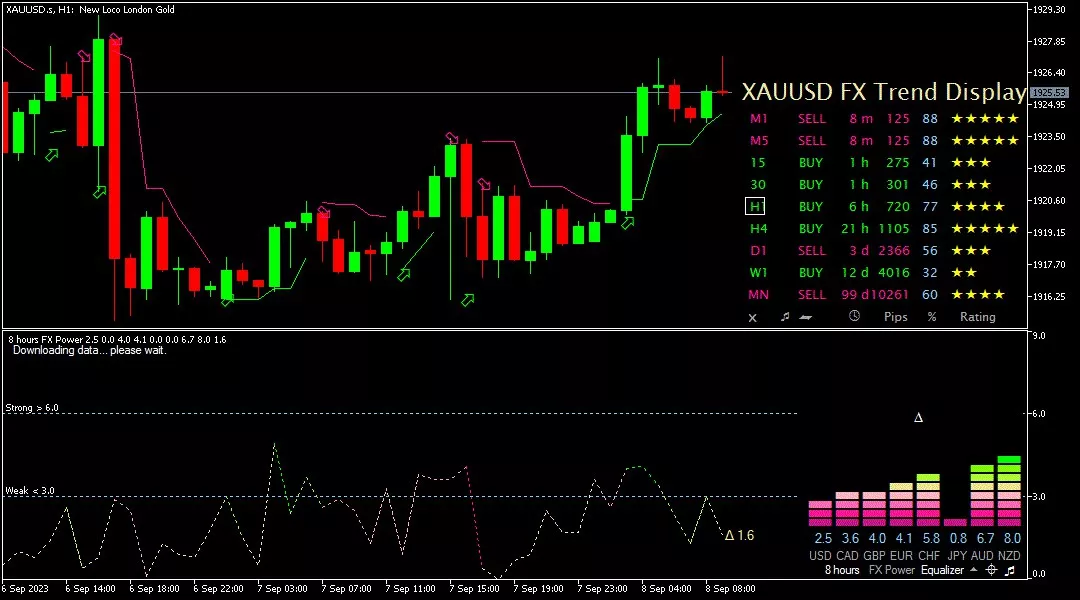Image resolution: width=1080 pixels, height=600 pixels.
Task: Click the XAUUSD FX Trend Display title
Action: [x=884, y=92]
